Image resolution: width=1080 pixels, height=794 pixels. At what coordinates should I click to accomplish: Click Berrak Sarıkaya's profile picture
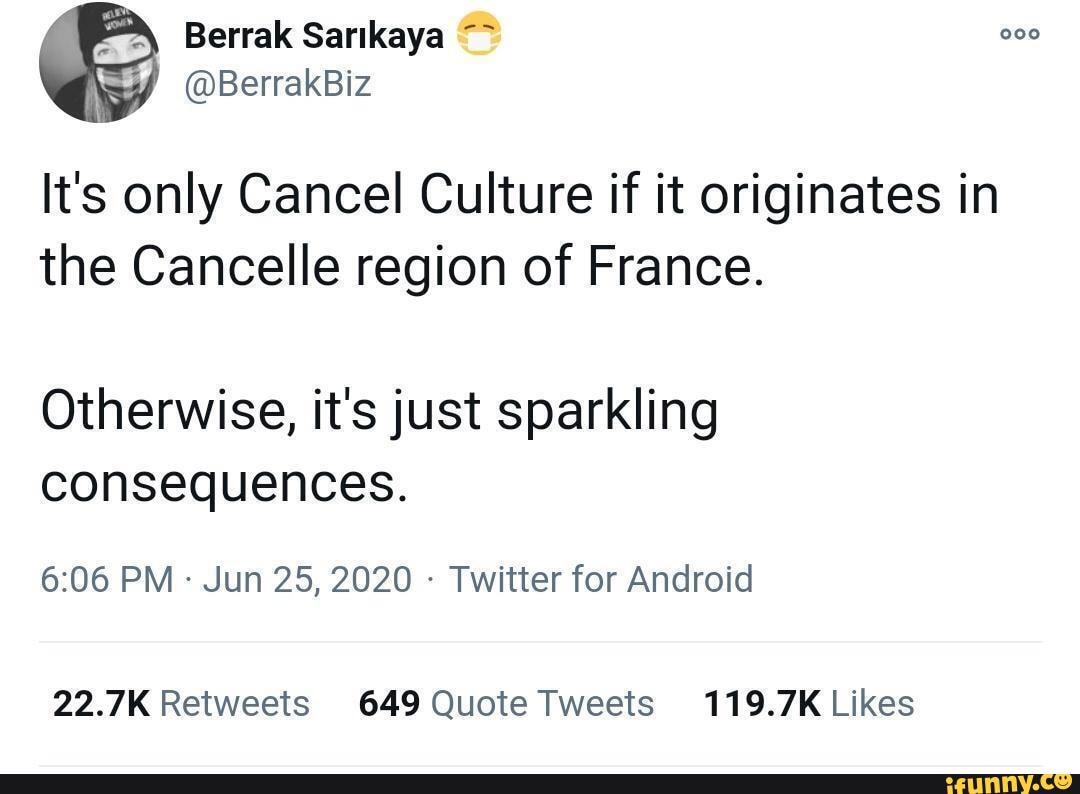click(x=99, y=62)
